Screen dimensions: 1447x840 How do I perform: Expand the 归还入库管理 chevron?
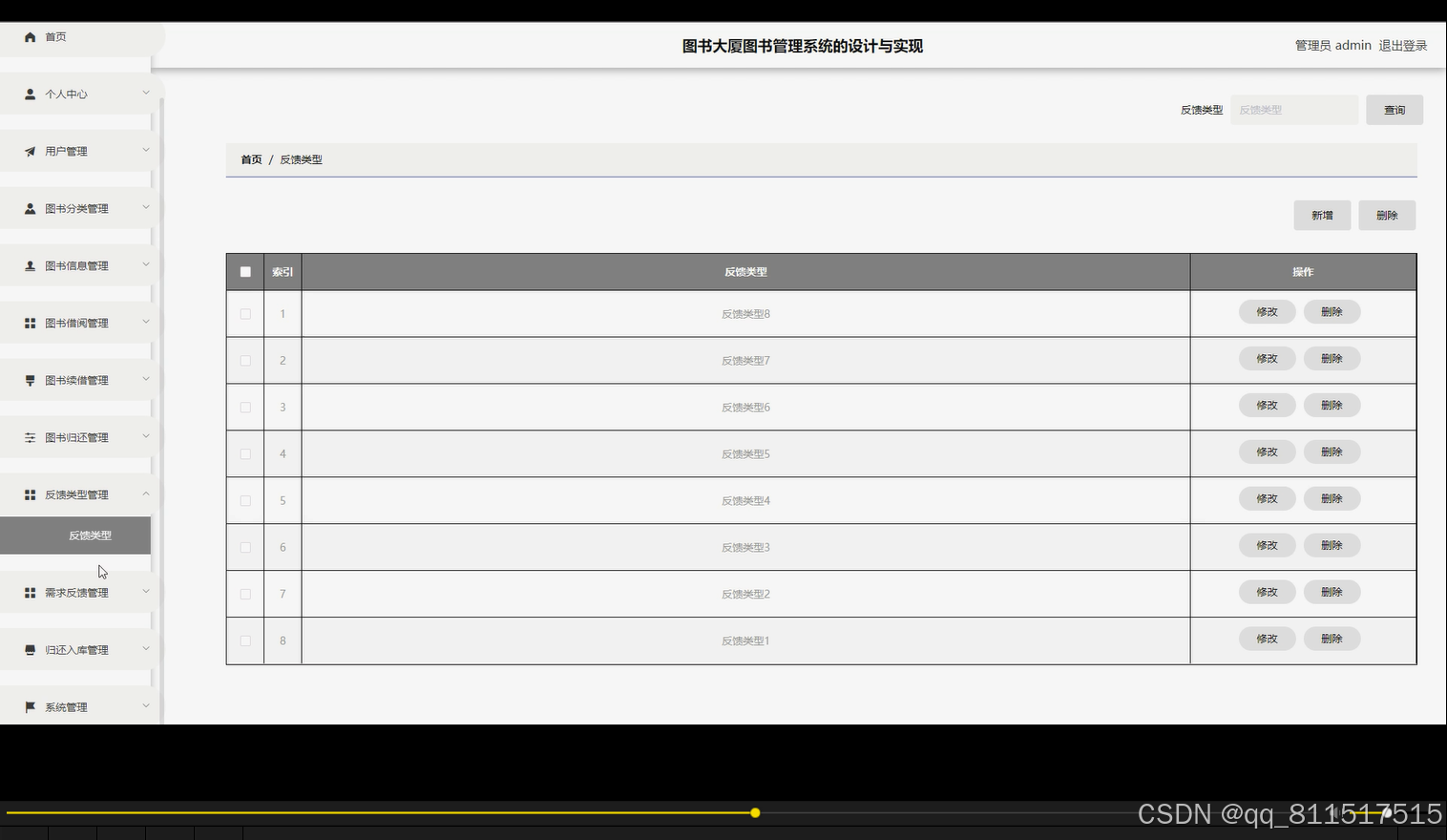146,648
